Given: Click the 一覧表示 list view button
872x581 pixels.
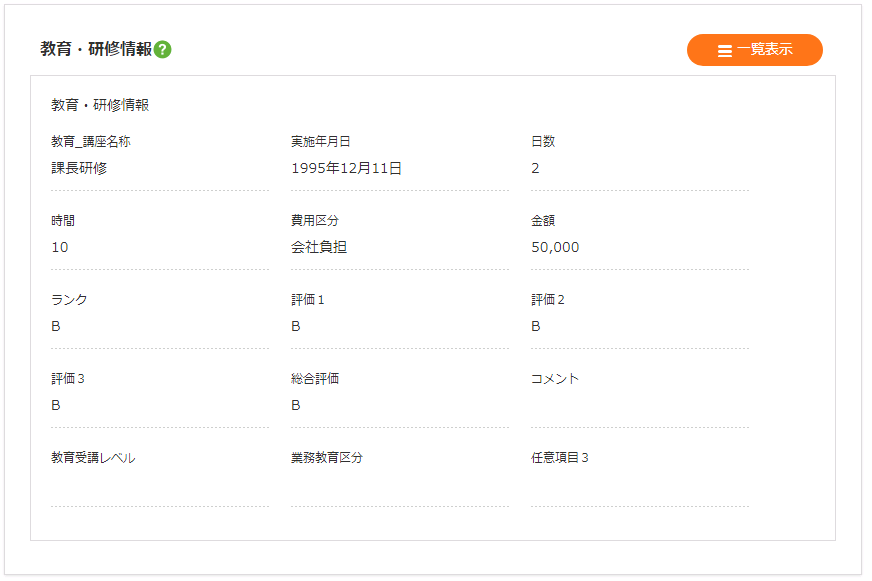Looking at the screenshot, I should coord(755,50).
